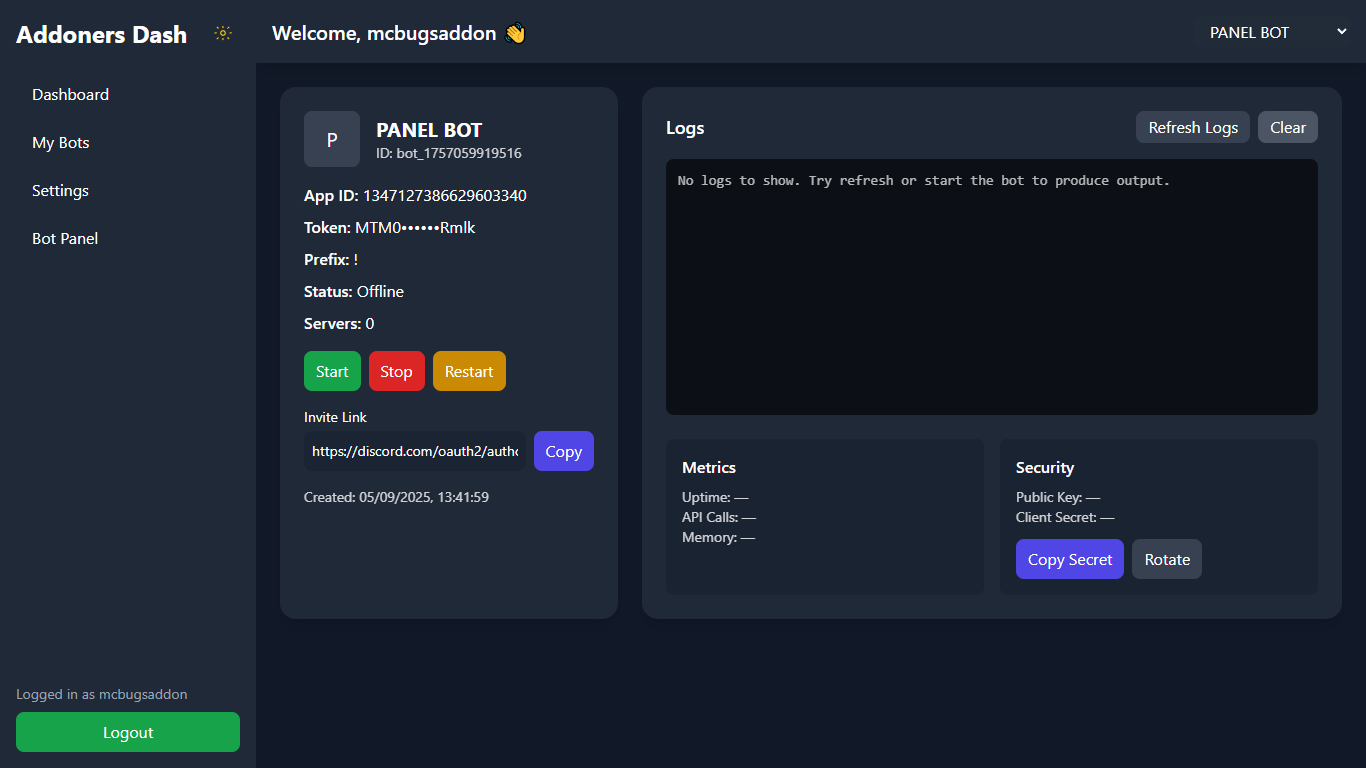Toggle the light theme sun icon
1366x768 pixels.
click(x=222, y=33)
